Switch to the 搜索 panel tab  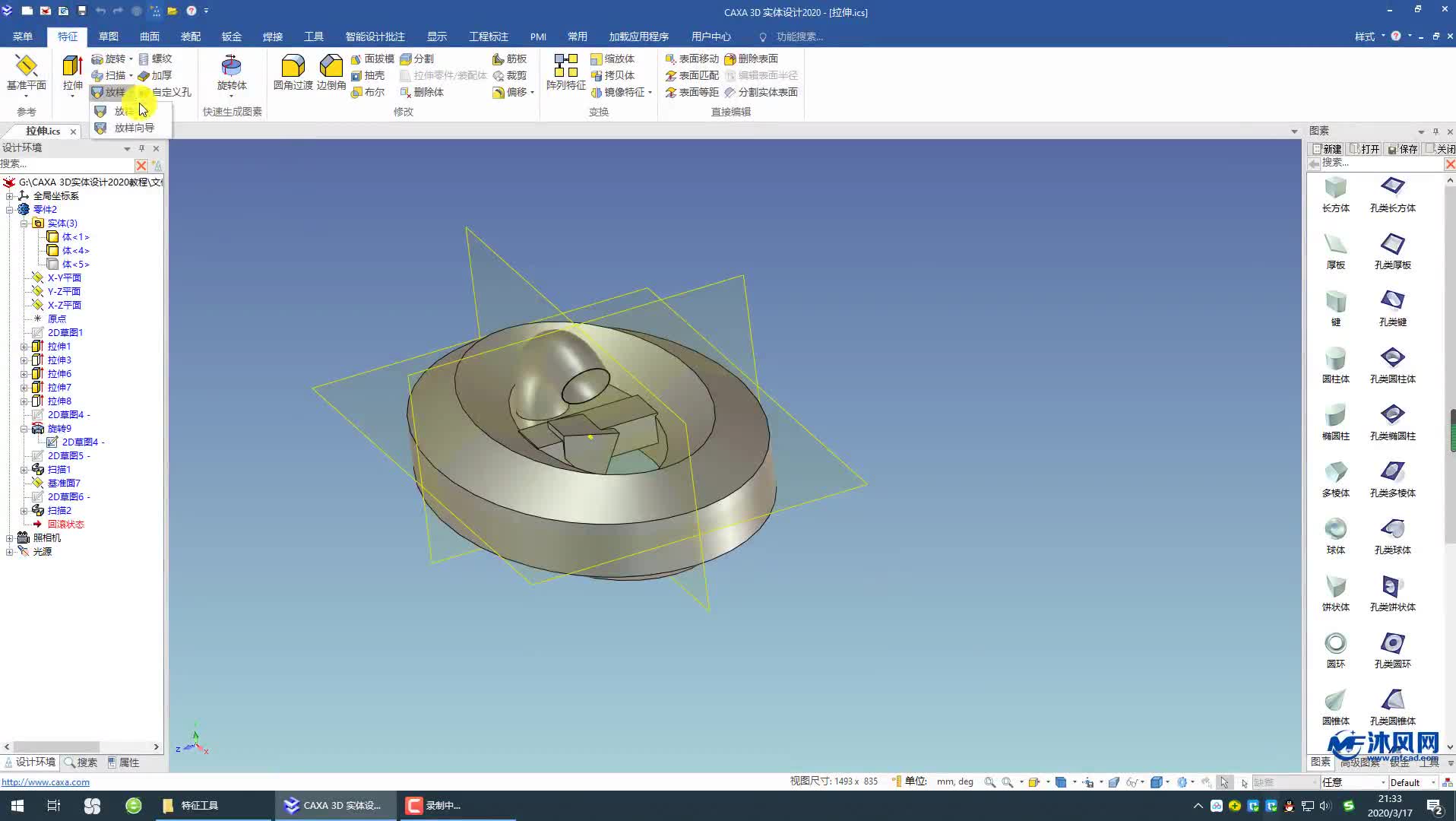(81, 762)
